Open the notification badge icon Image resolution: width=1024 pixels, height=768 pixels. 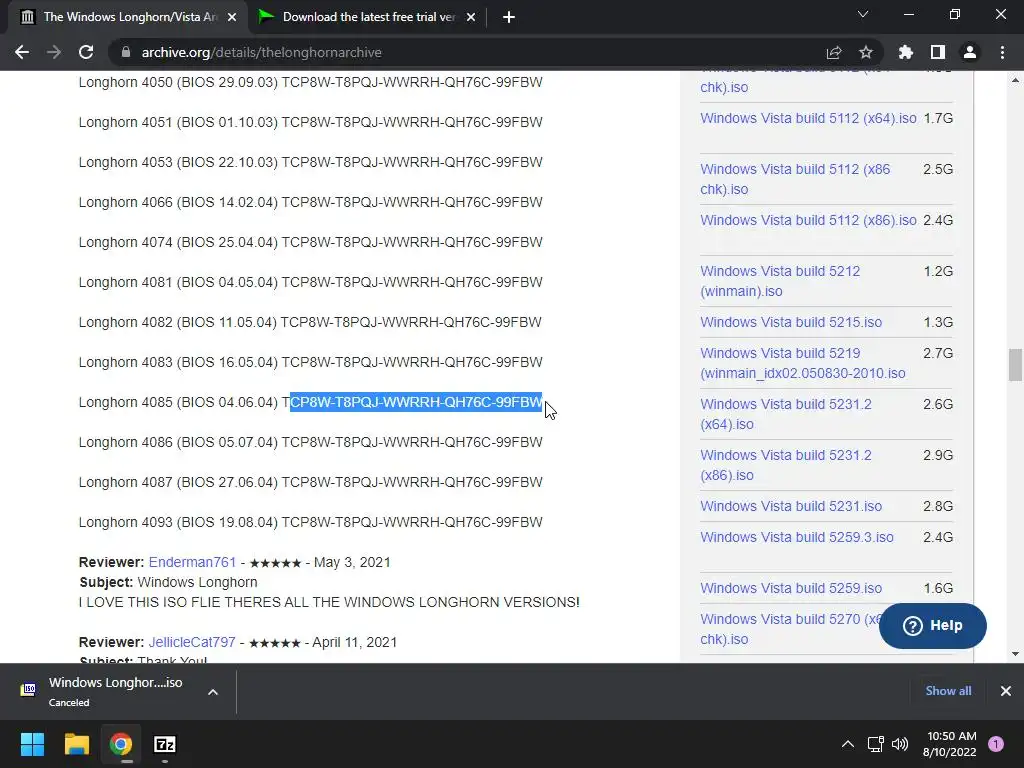coord(996,744)
